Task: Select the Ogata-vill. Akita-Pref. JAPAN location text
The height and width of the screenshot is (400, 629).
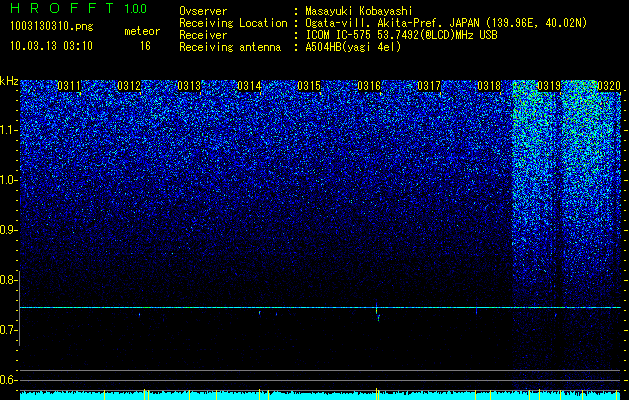Action: (446, 24)
